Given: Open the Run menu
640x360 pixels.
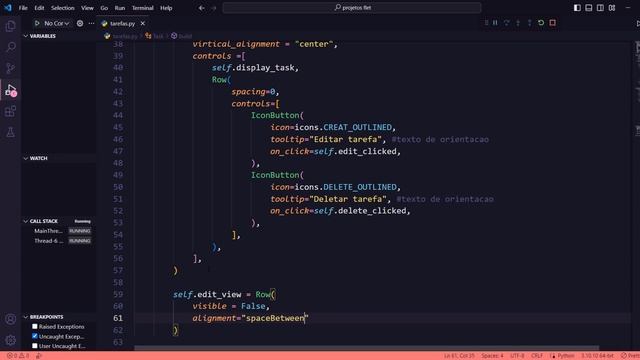Looking at the screenshot, I should pos(120,8).
